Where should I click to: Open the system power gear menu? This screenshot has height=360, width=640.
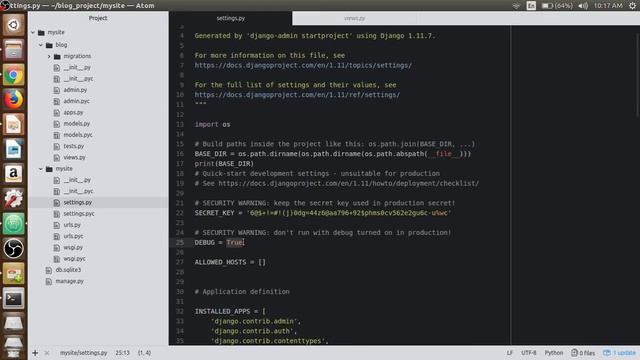[632, 6]
